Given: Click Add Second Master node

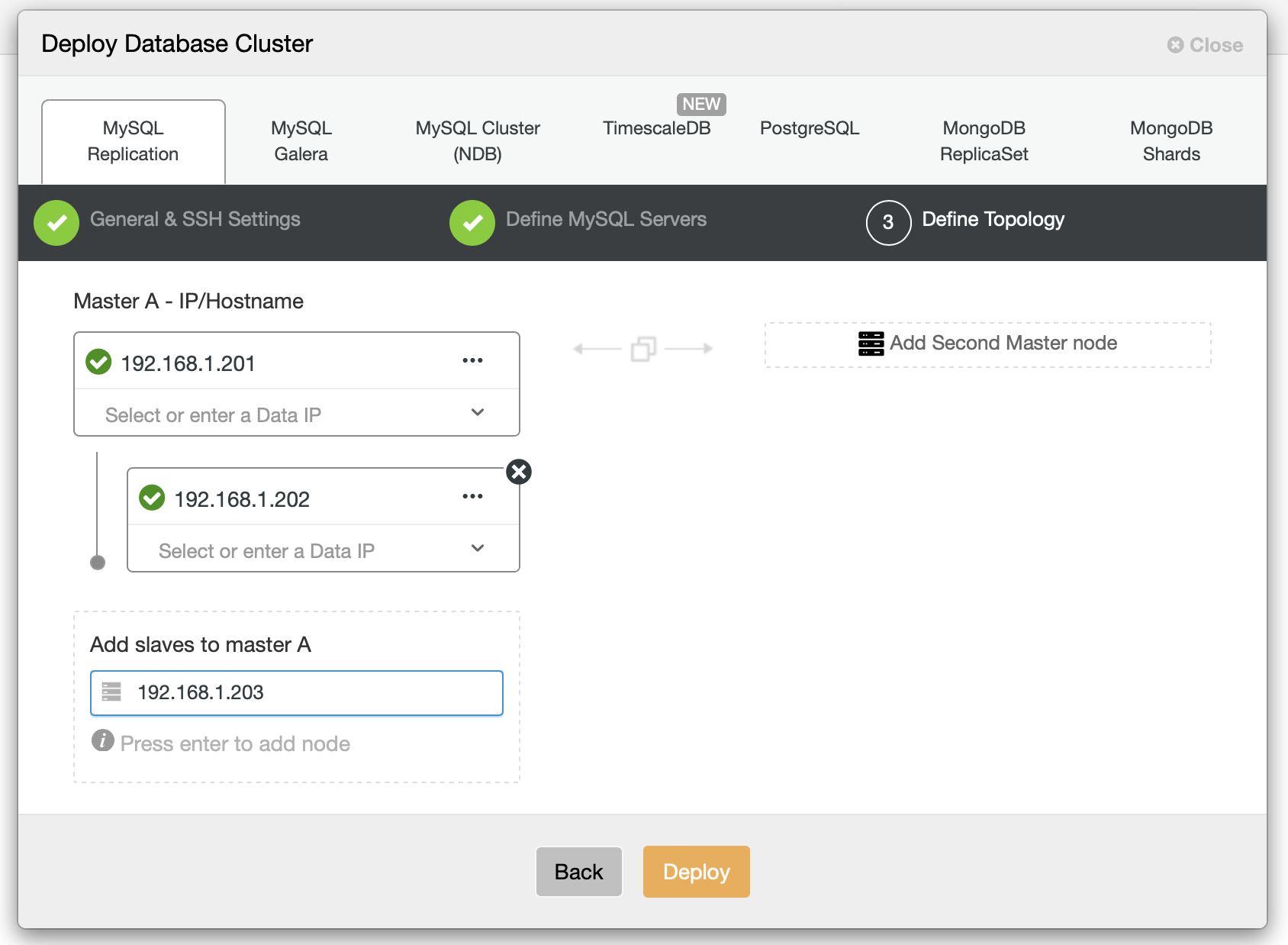Looking at the screenshot, I should (x=988, y=344).
